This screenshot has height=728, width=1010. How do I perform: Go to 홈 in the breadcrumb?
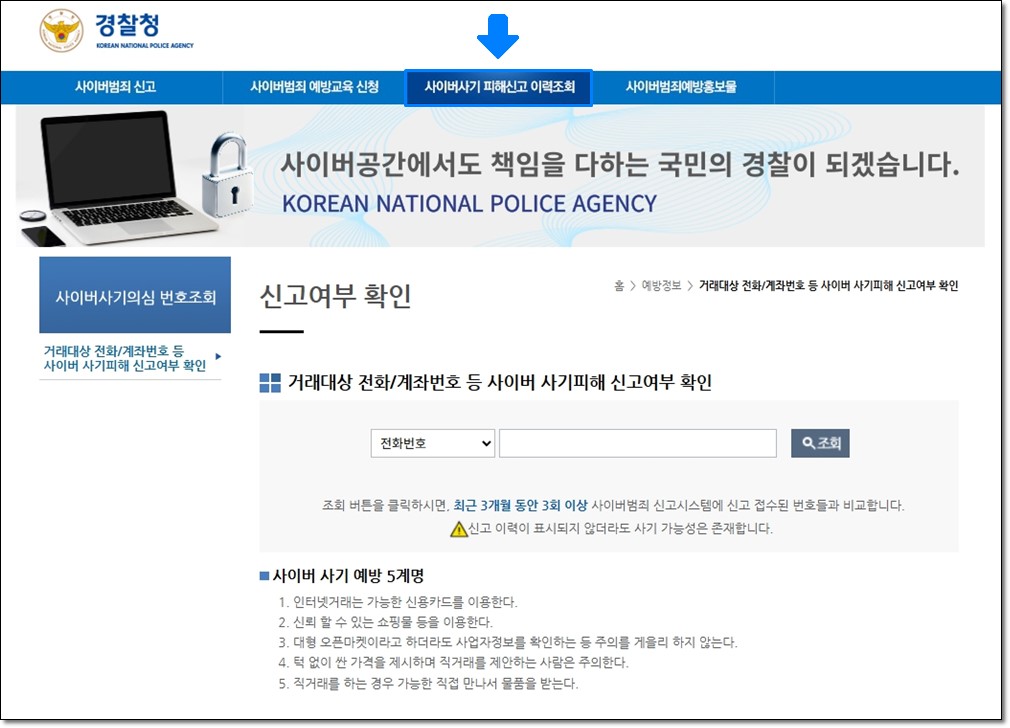click(x=619, y=286)
